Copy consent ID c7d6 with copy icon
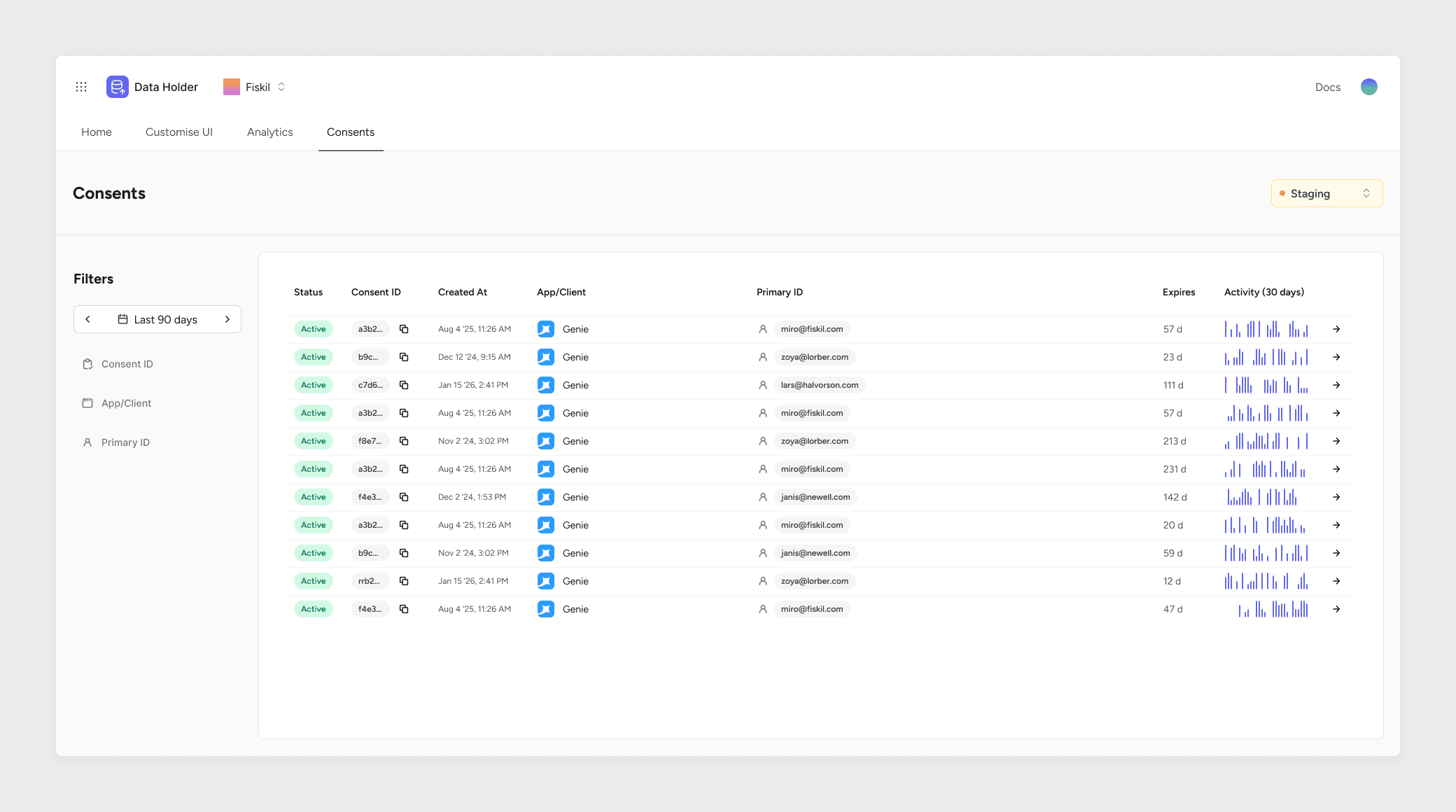Screen dimensions: 1456x812 point(404,385)
